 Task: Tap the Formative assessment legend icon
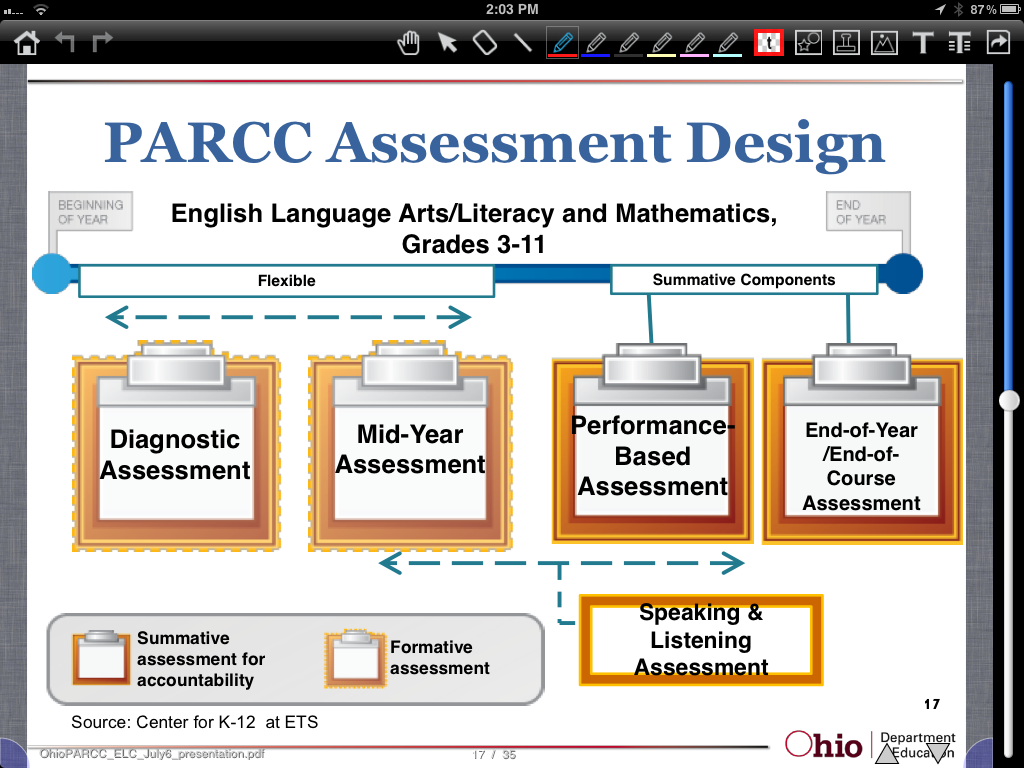click(355, 658)
